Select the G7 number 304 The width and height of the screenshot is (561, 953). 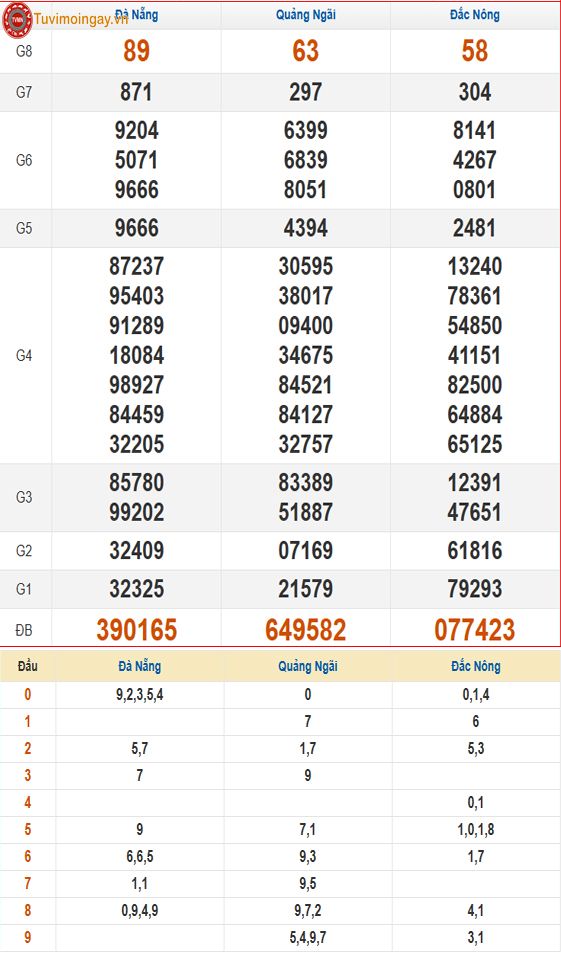tap(475, 92)
